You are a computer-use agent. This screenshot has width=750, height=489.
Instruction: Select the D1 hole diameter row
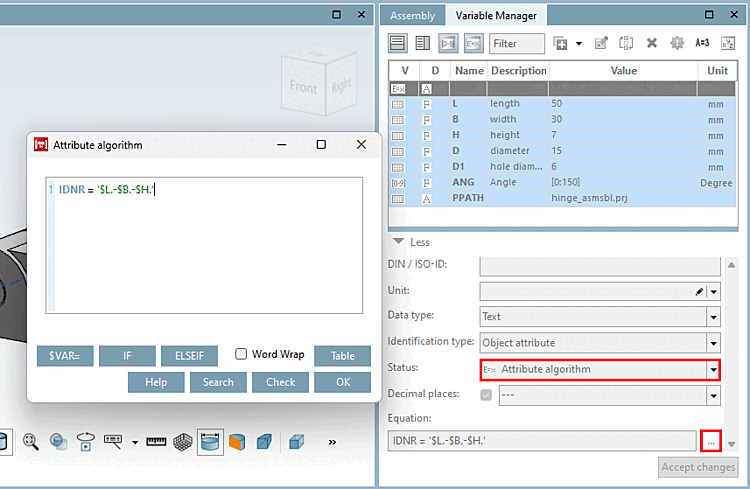tap(562, 167)
